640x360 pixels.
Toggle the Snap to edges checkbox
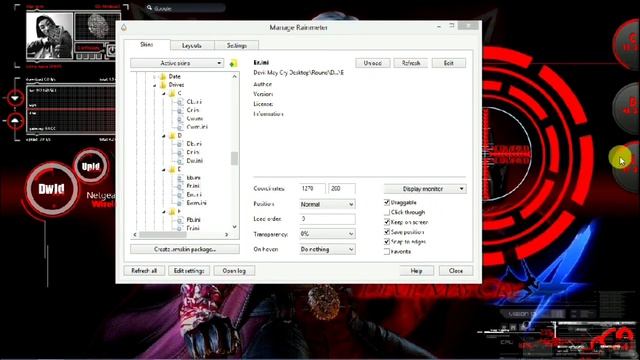pyautogui.click(x=387, y=242)
